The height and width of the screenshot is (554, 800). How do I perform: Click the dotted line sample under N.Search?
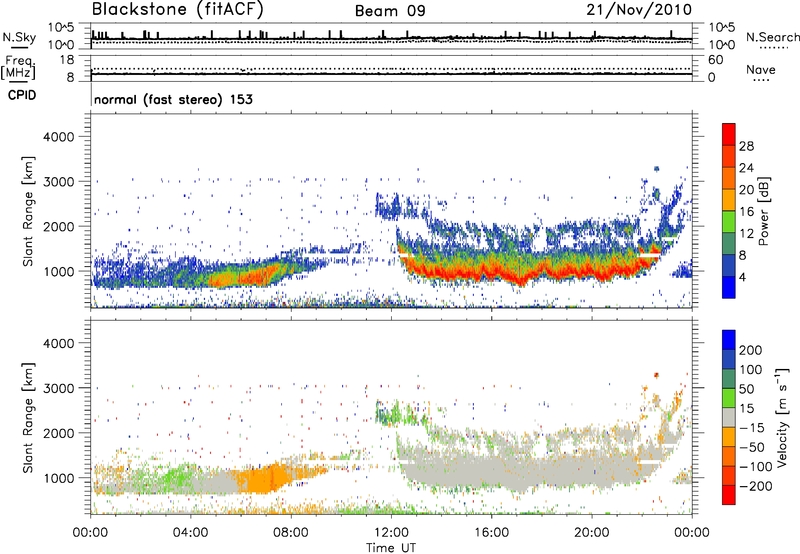coord(773,48)
